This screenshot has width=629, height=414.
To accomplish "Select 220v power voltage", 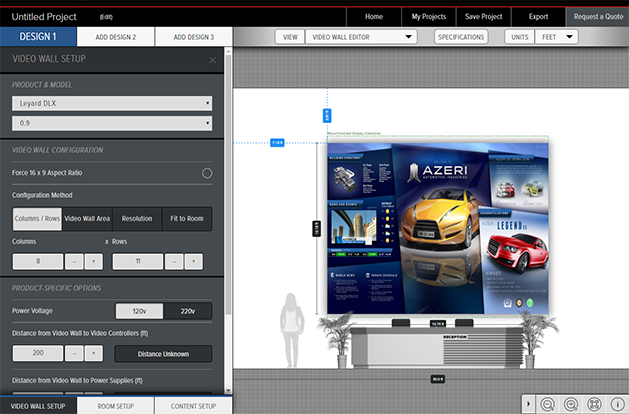I will 188,311.
